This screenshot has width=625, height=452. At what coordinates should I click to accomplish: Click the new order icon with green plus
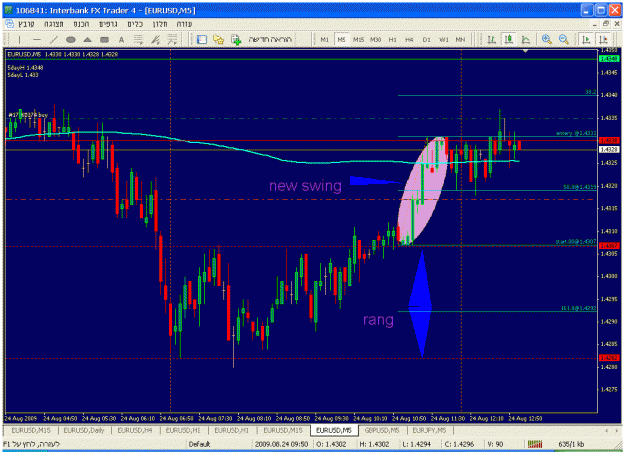click(x=236, y=39)
